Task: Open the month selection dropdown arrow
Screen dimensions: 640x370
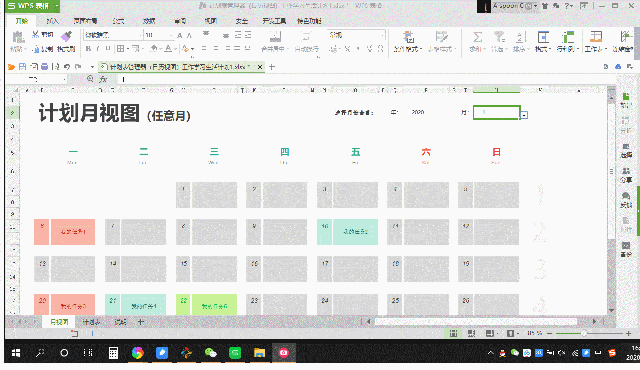Action: [524, 115]
